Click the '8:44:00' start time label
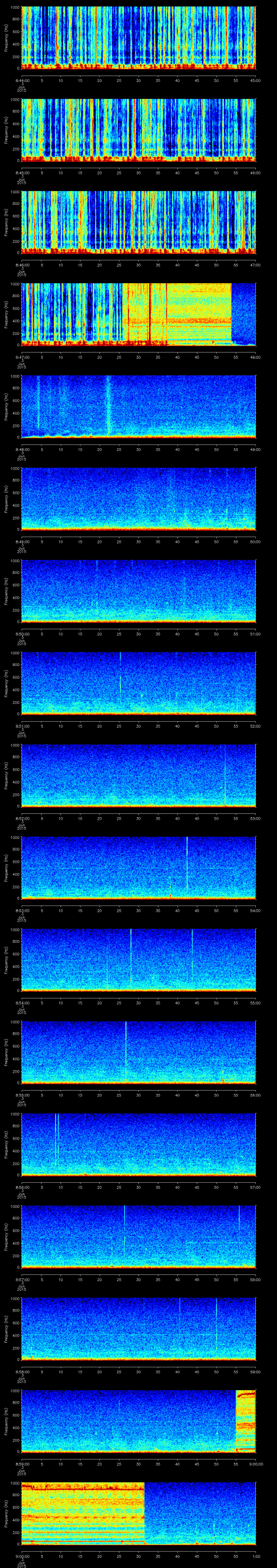The image size is (277, 1568). (22, 80)
